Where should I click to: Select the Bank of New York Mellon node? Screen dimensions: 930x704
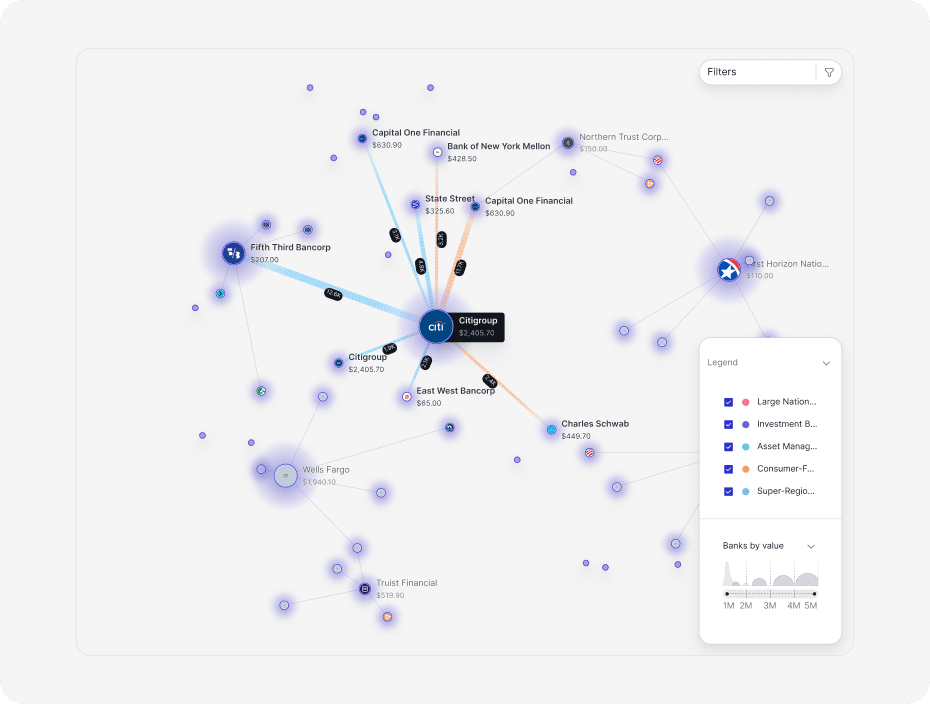coord(437,152)
